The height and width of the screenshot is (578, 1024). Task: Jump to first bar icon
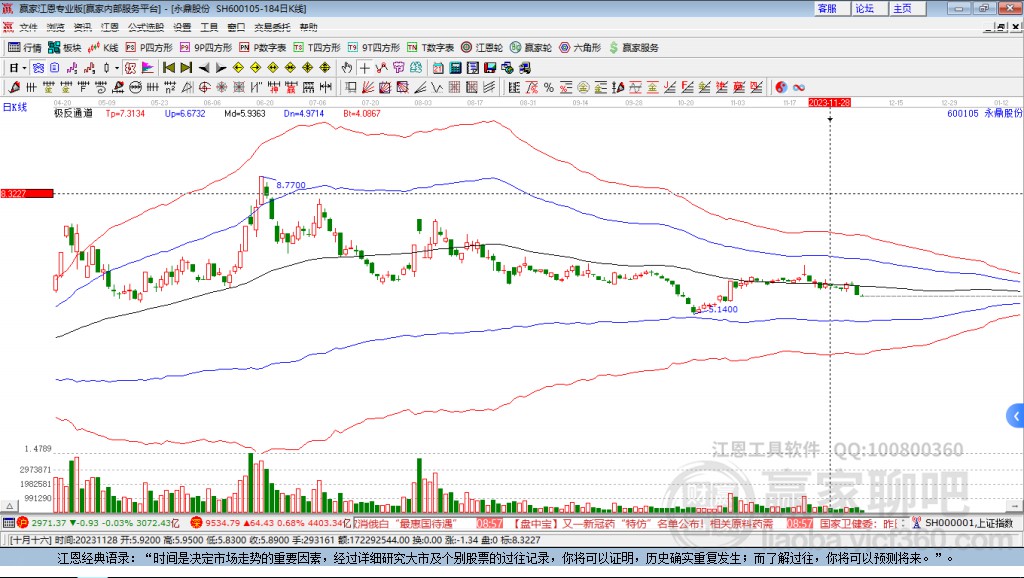(168, 68)
